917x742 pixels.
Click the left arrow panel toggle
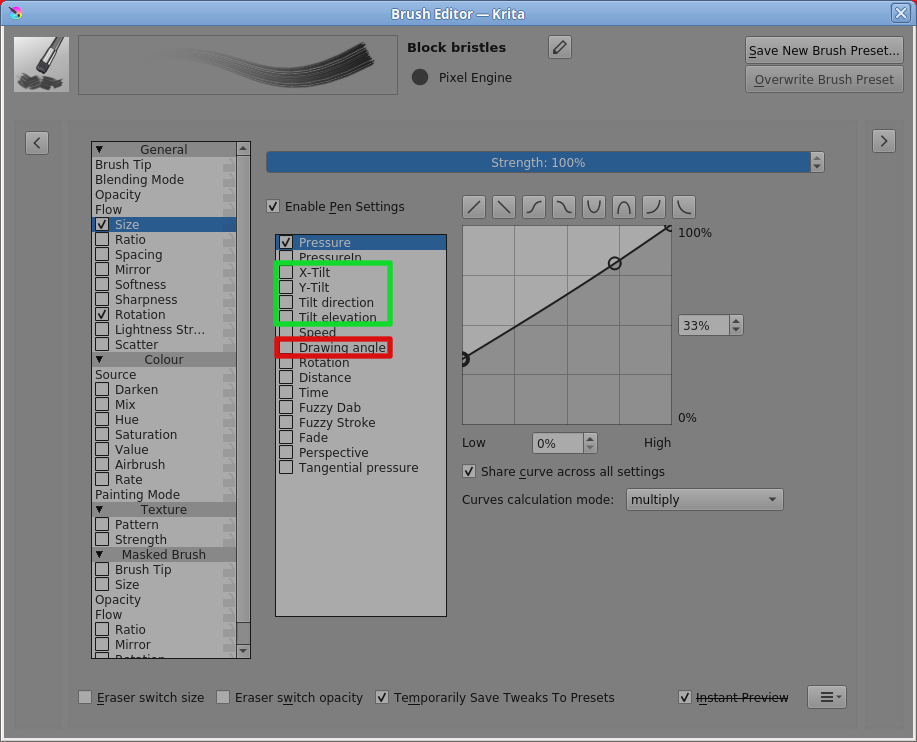[37, 143]
